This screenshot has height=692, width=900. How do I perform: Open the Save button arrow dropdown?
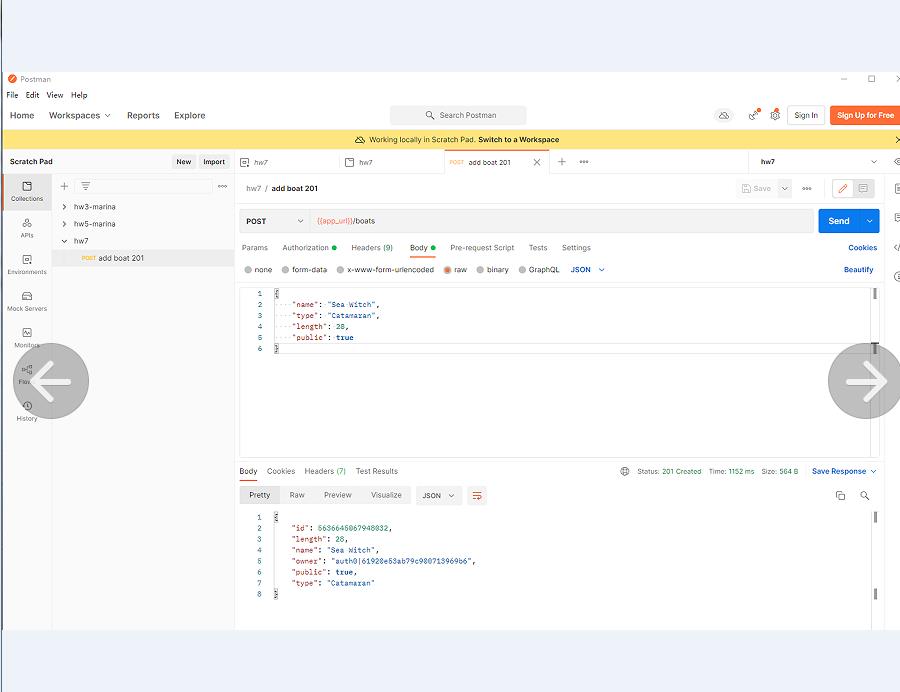click(x=785, y=188)
